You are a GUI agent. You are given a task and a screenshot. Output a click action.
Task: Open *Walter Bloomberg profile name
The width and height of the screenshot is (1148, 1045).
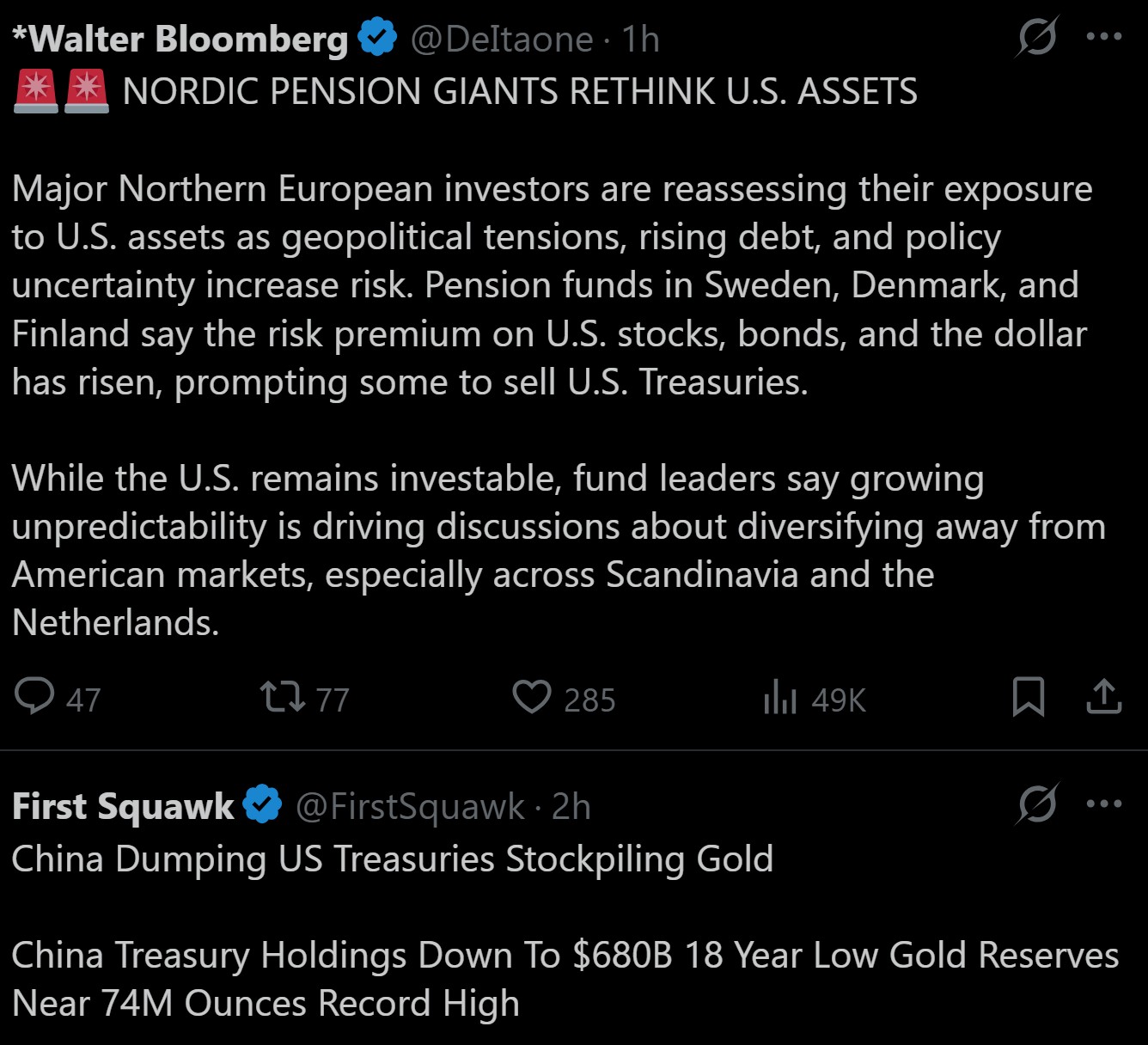[180, 40]
